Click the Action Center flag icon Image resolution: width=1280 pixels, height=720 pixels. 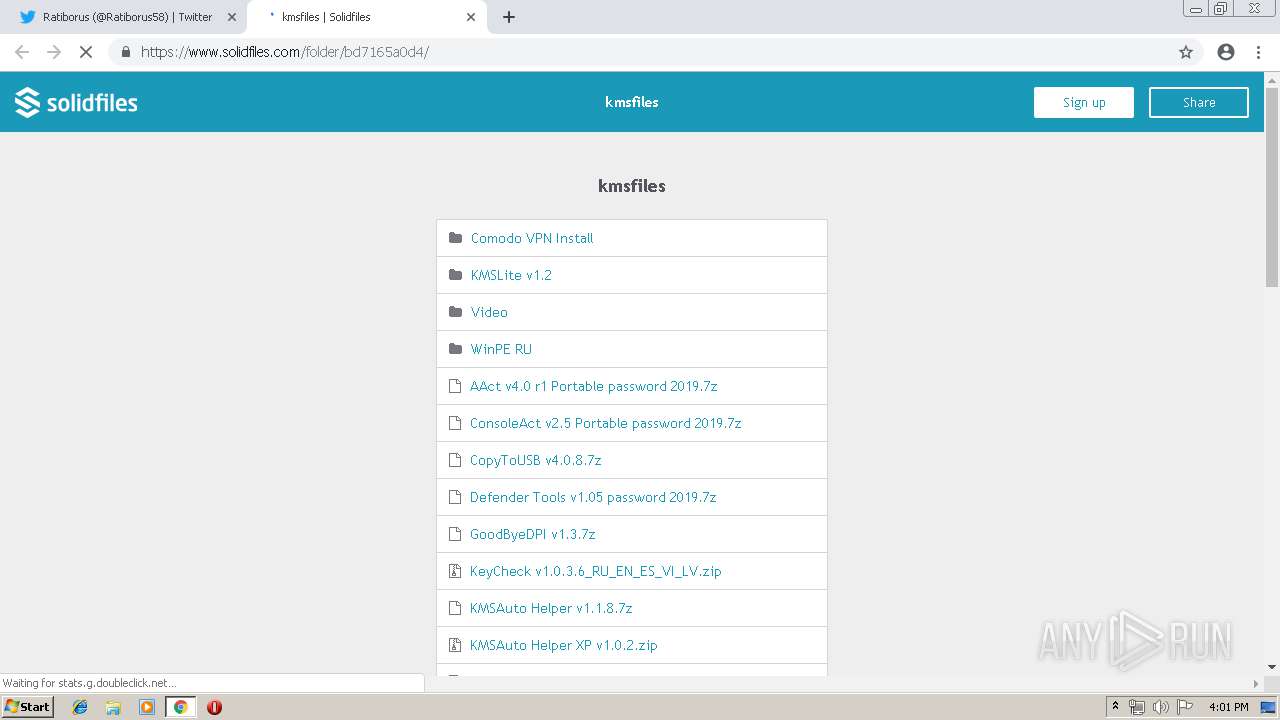pos(1184,707)
